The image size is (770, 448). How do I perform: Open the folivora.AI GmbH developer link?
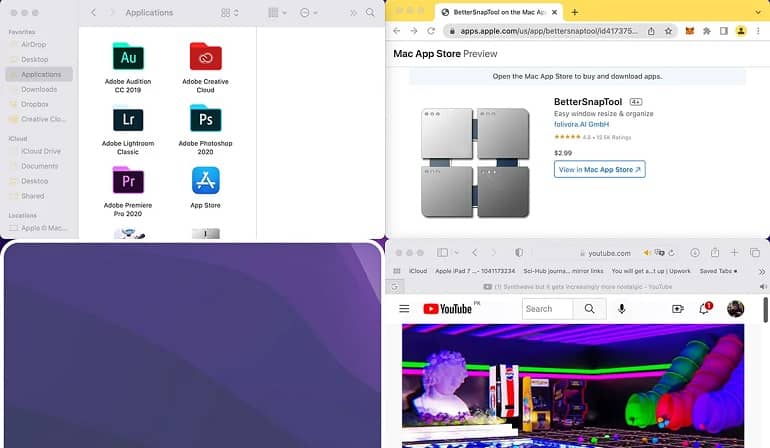click(581, 124)
